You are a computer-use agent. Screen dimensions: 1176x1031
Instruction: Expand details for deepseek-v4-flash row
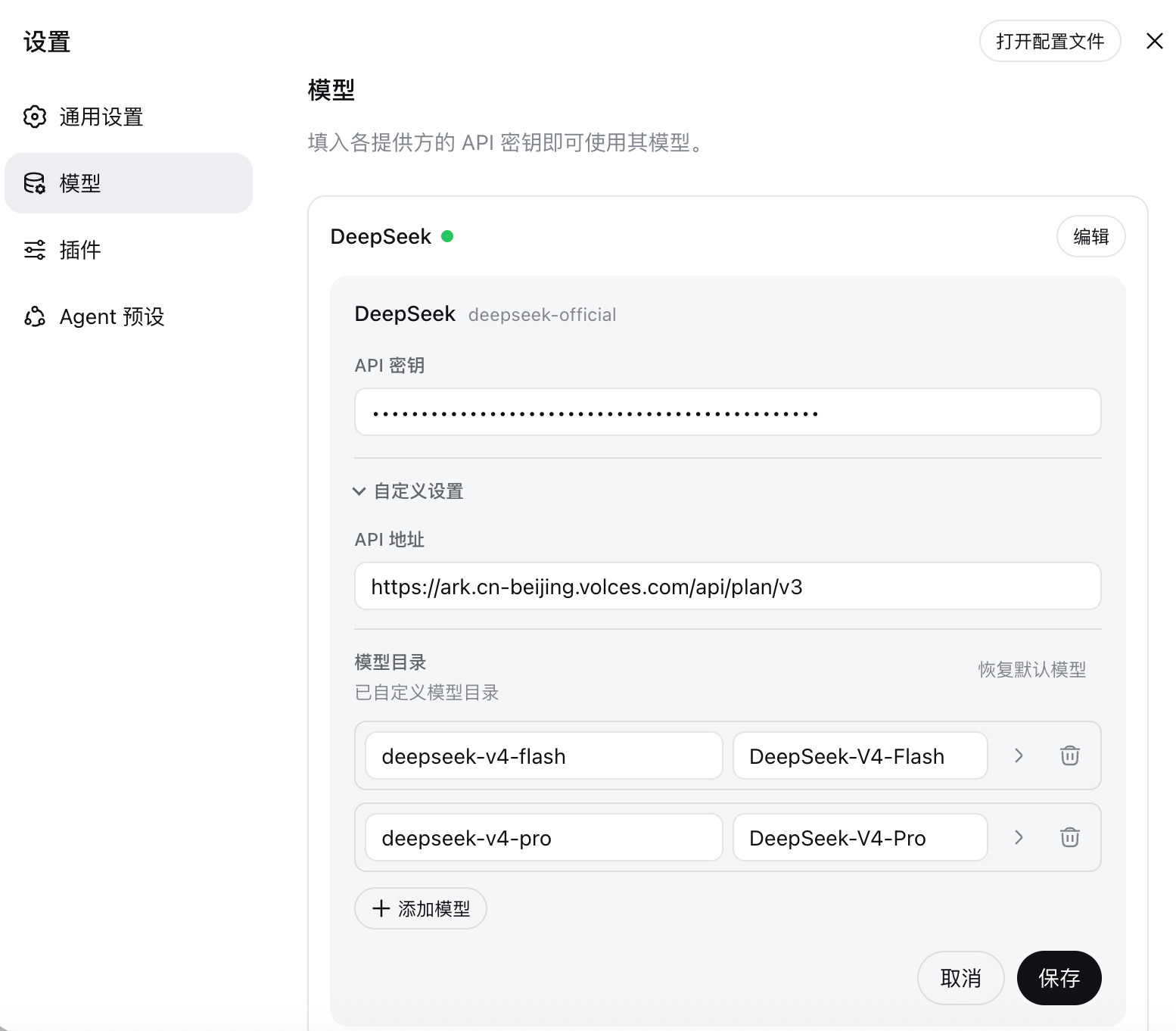pyautogui.click(x=1019, y=755)
